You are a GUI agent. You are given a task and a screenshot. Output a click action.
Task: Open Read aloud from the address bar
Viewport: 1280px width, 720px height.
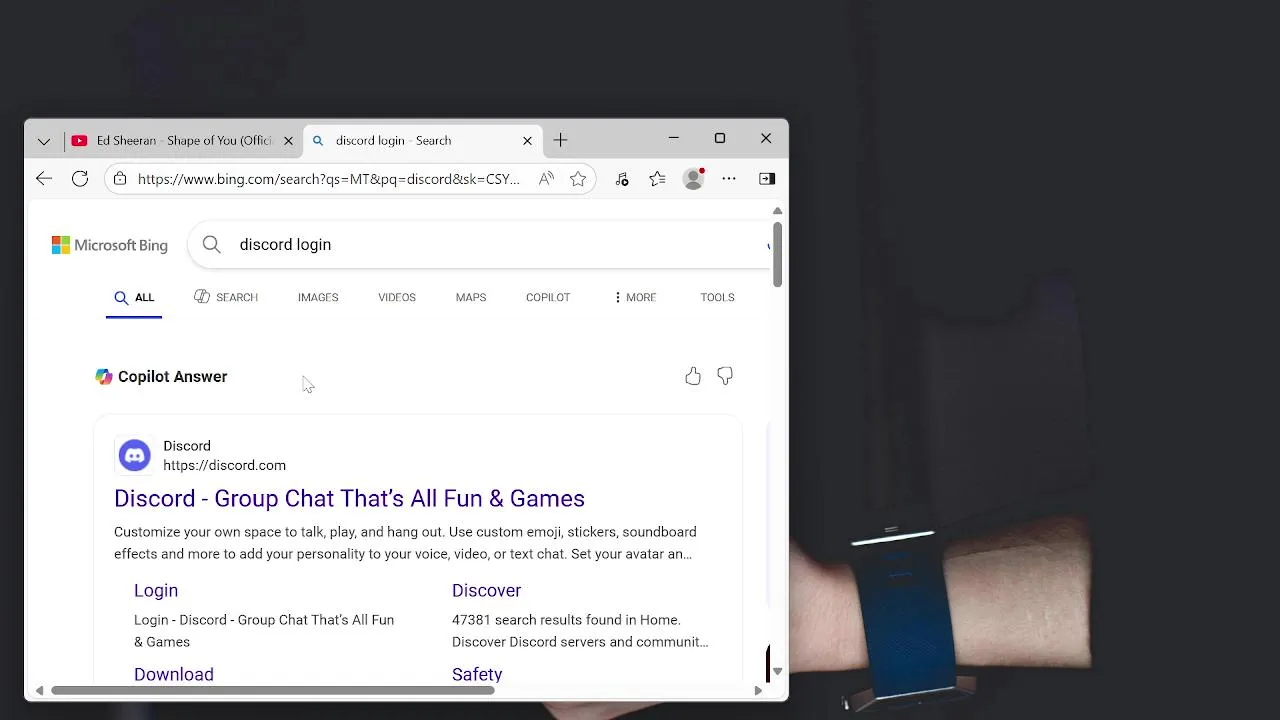(x=546, y=179)
